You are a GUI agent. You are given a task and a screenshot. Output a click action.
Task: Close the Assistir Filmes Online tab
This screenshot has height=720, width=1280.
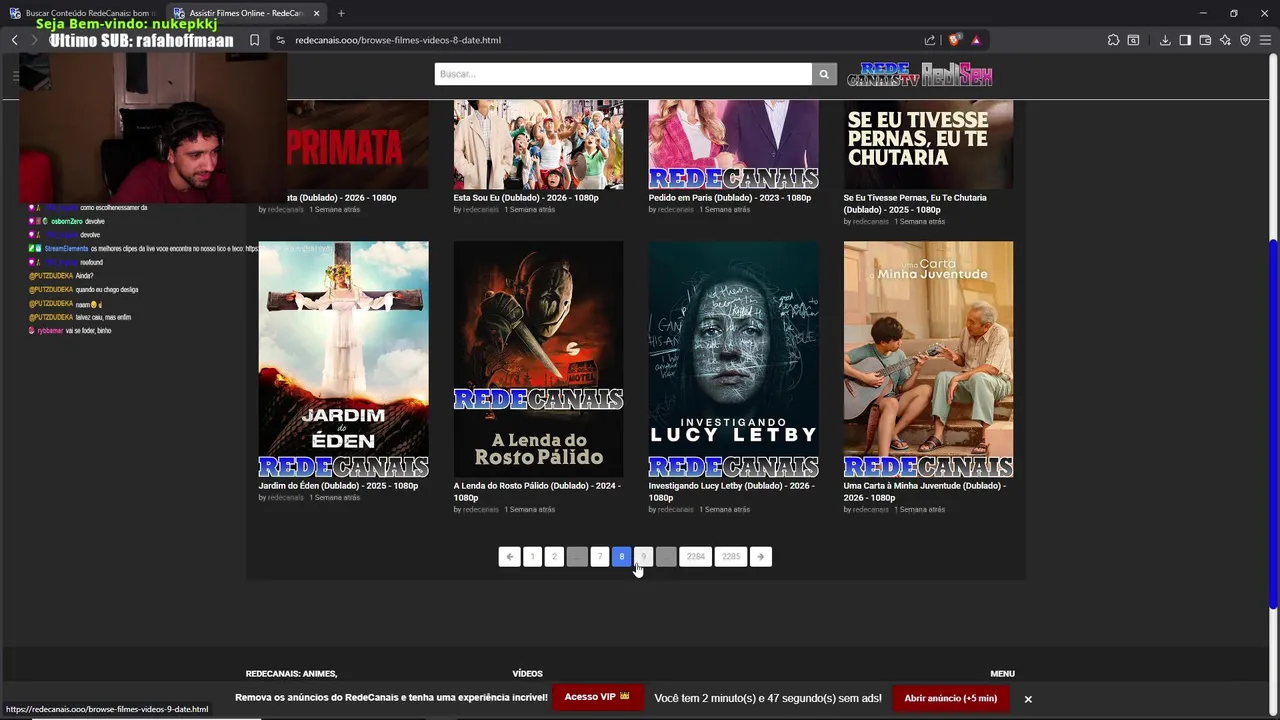click(x=317, y=13)
